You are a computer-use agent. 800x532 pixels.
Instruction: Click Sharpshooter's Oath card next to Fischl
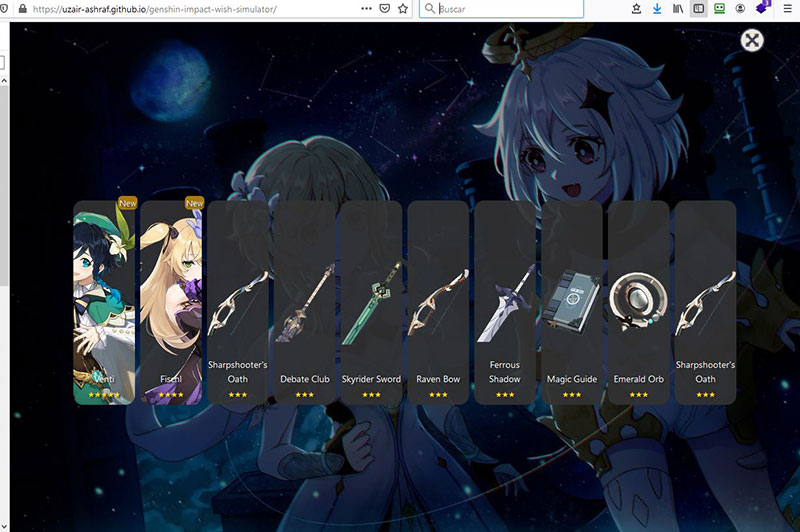click(x=238, y=302)
